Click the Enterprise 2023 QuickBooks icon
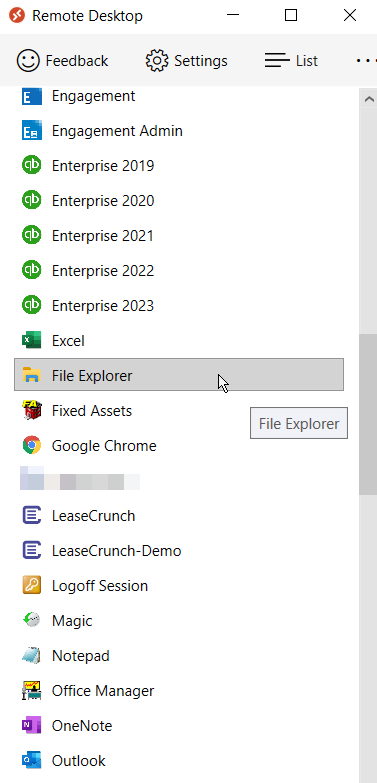 (x=32, y=306)
